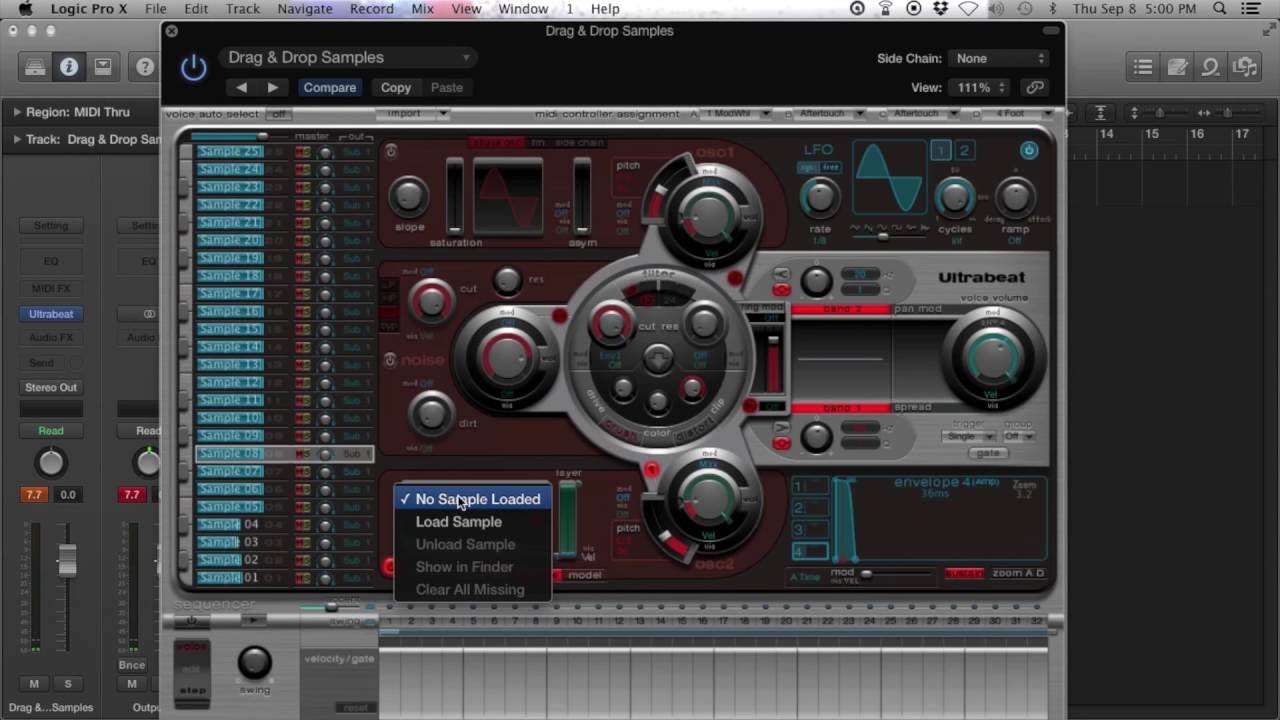
Task: Open the Loop Browser icon
Action: (1211, 67)
